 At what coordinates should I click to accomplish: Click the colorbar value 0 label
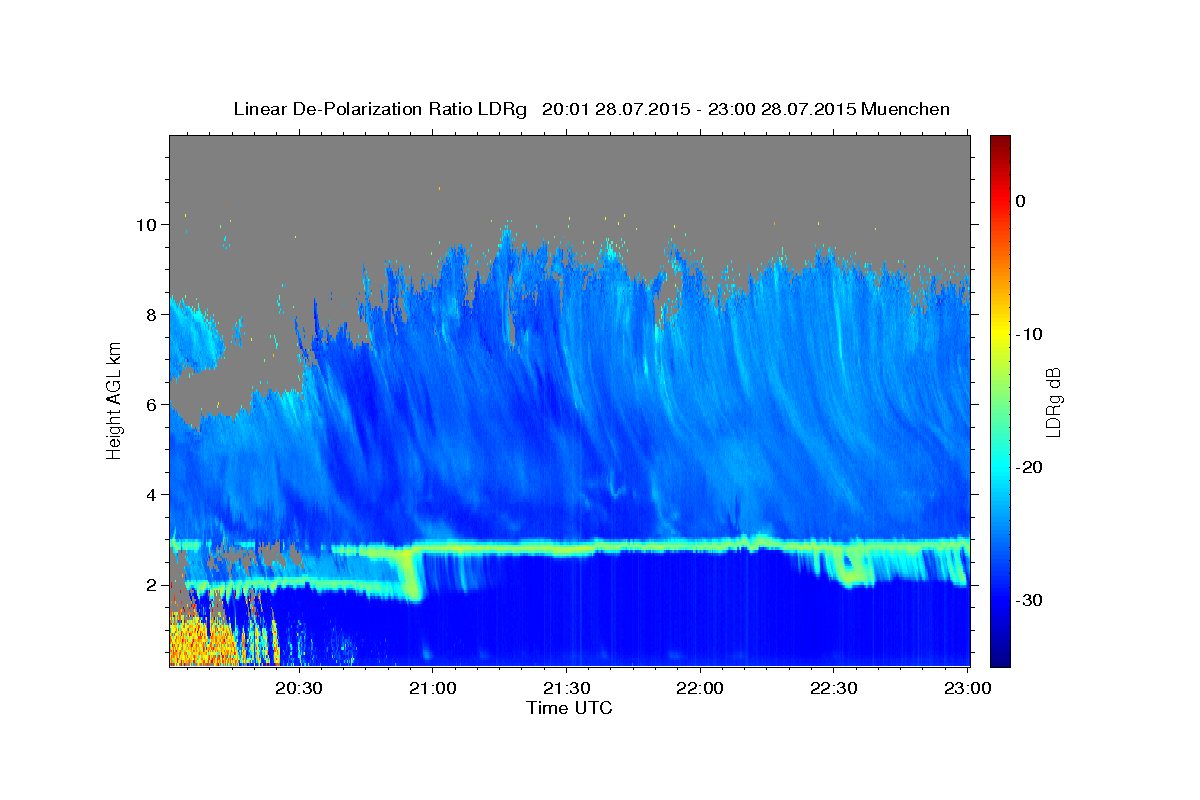(x=1021, y=201)
